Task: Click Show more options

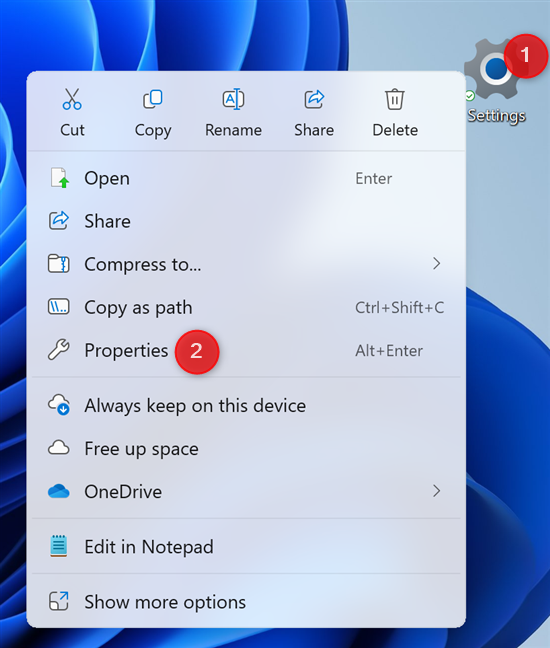Action: 246,602
